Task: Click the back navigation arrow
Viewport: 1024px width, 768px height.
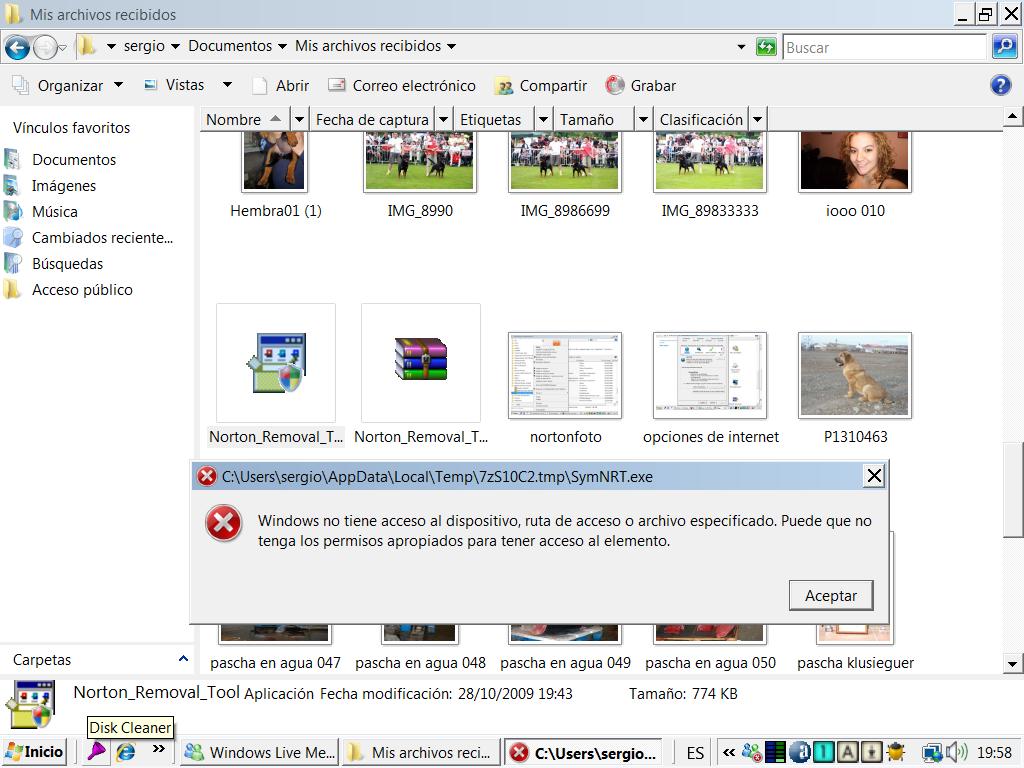Action: (17, 47)
